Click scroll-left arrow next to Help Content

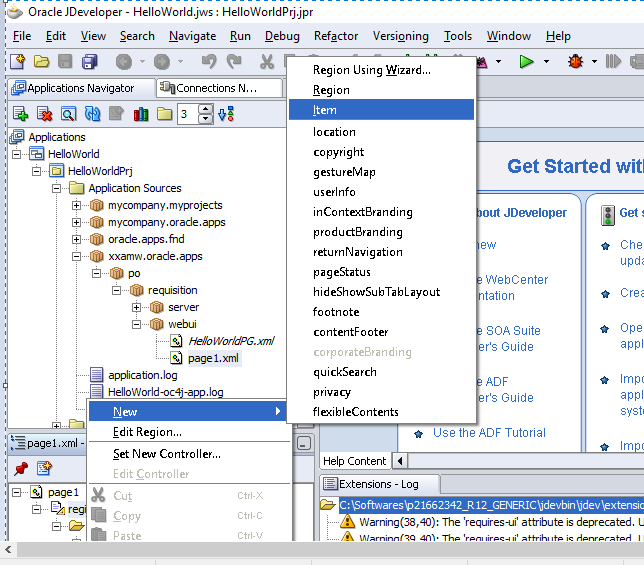pos(400,461)
